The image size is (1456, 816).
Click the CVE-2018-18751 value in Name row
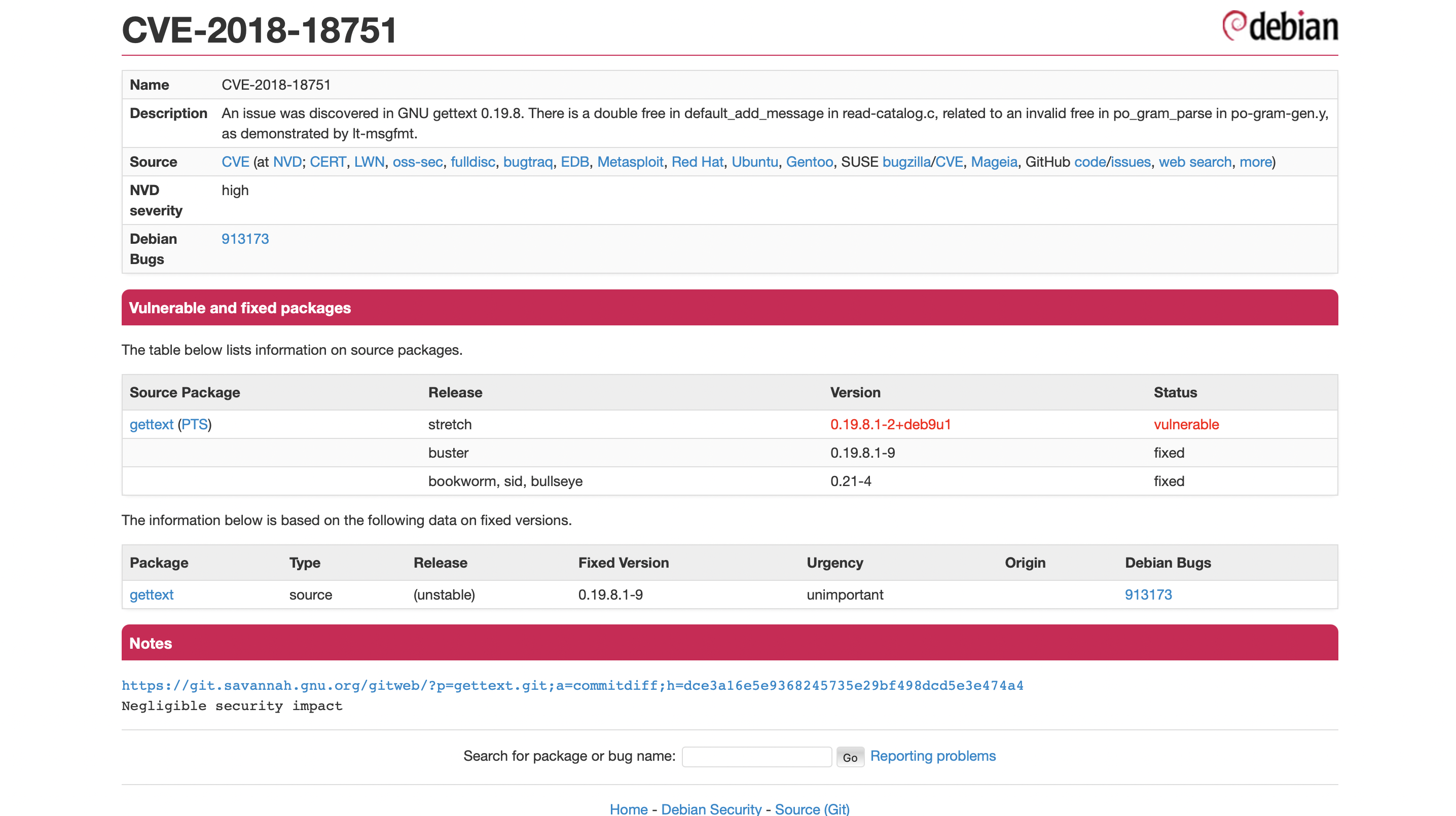tap(276, 85)
